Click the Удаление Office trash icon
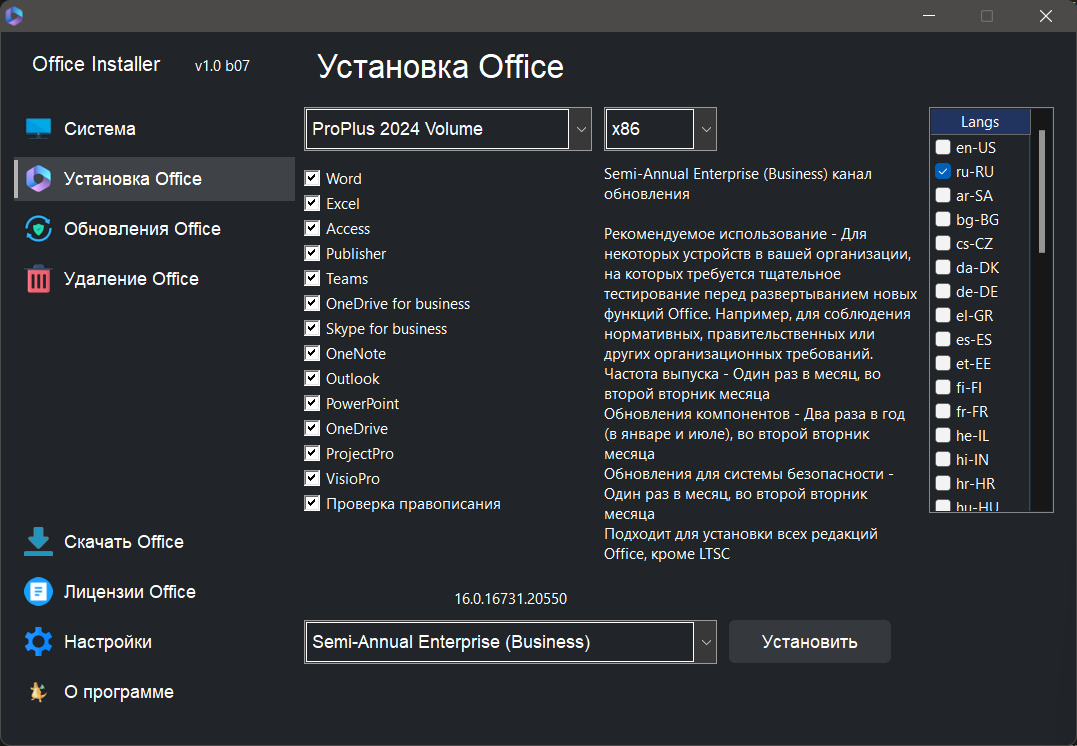 37,278
